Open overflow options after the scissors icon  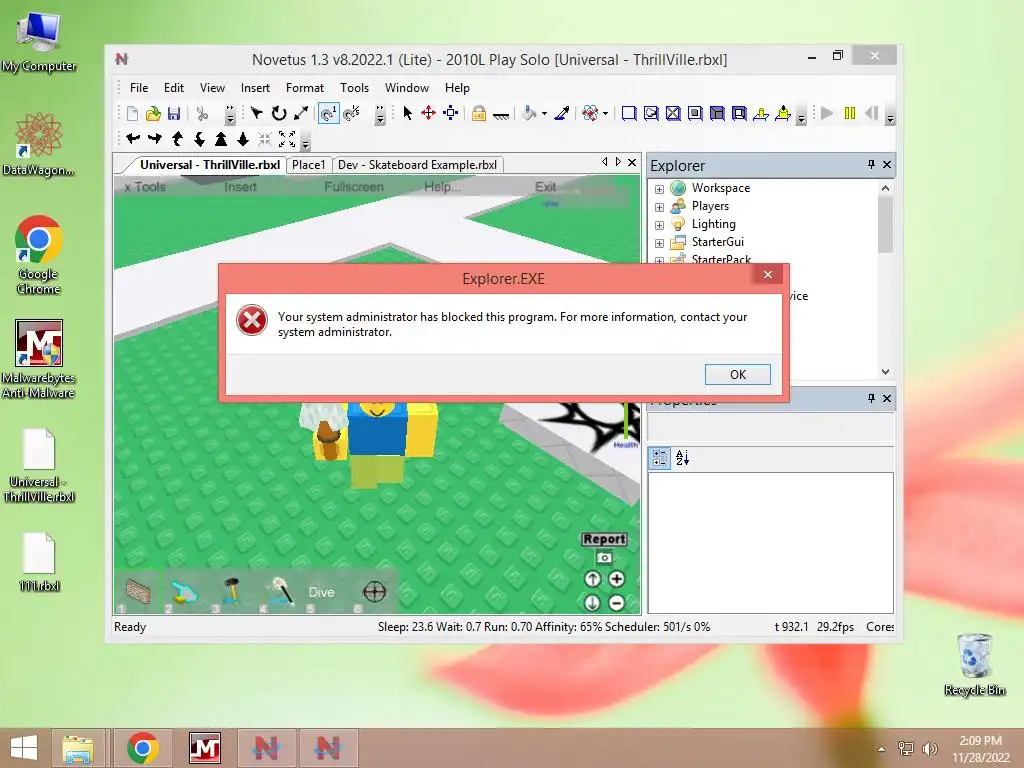tap(230, 115)
